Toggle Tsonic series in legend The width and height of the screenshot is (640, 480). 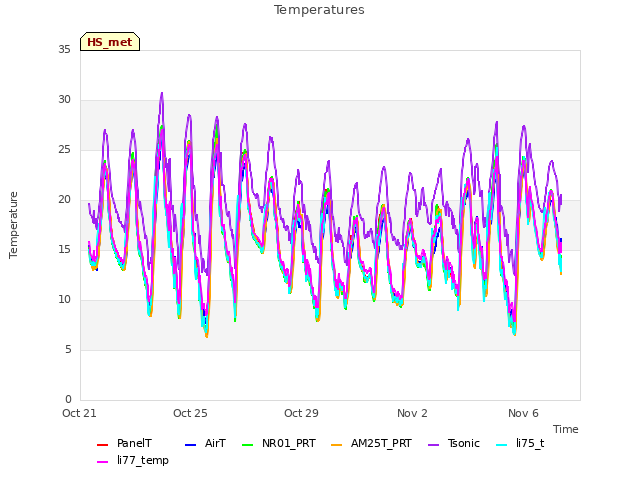[454, 444]
